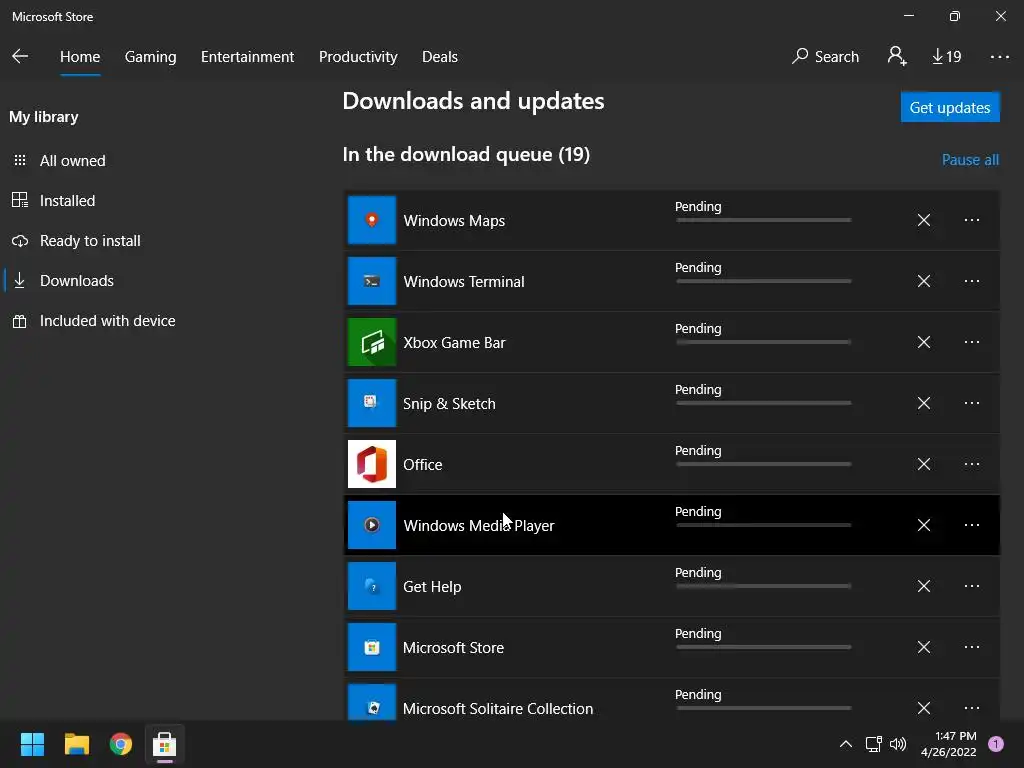Open the notification badge showing 1
This screenshot has width=1024, height=768.
(995, 744)
